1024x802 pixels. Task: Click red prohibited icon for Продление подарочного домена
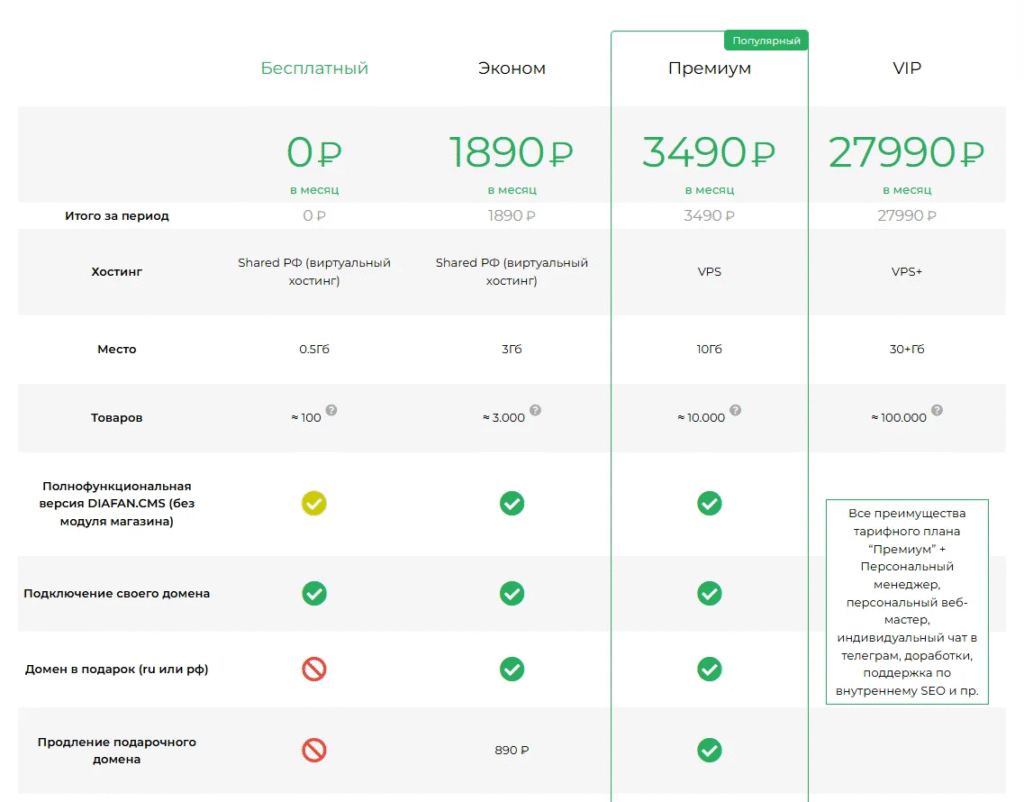pyautogui.click(x=314, y=749)
